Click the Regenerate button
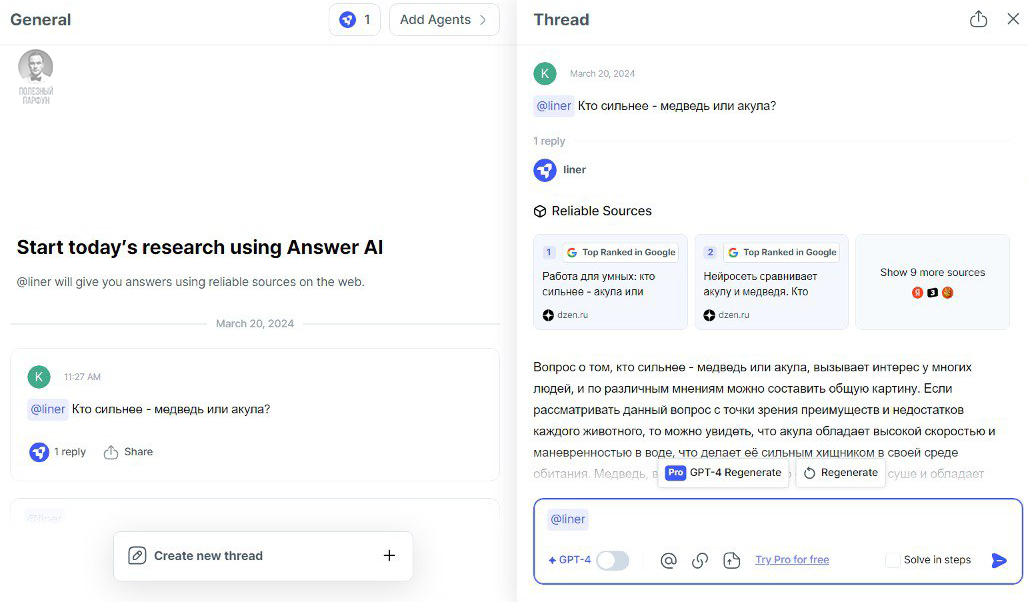 point(840,472)
